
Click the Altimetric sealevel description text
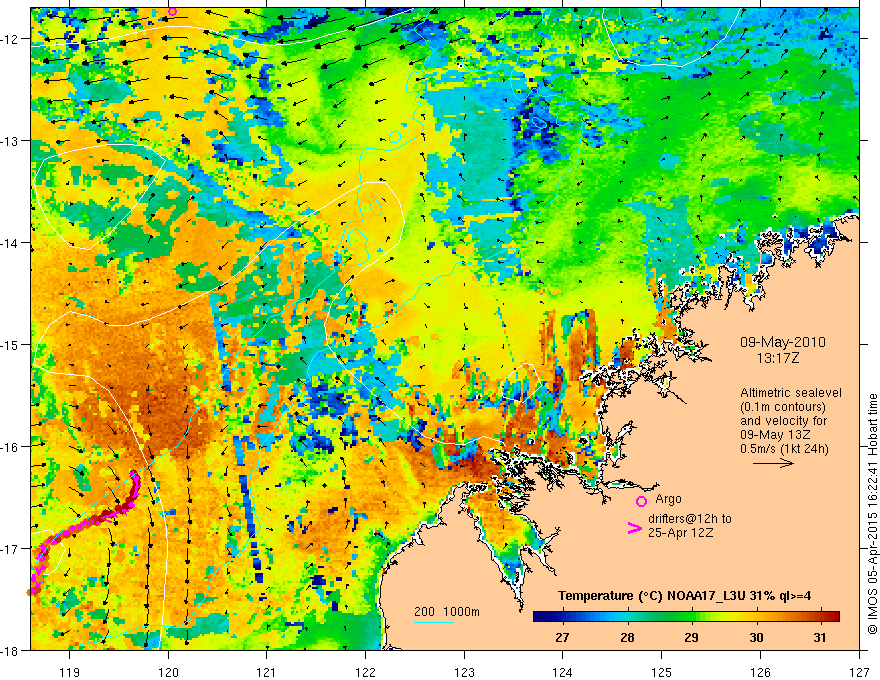point(791,421)
